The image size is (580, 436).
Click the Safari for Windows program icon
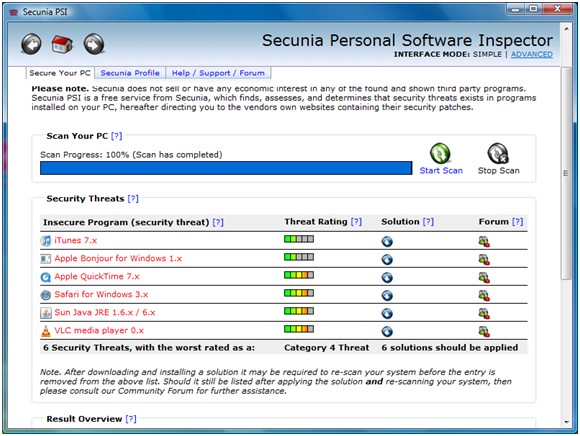click(x=45, y=295)
